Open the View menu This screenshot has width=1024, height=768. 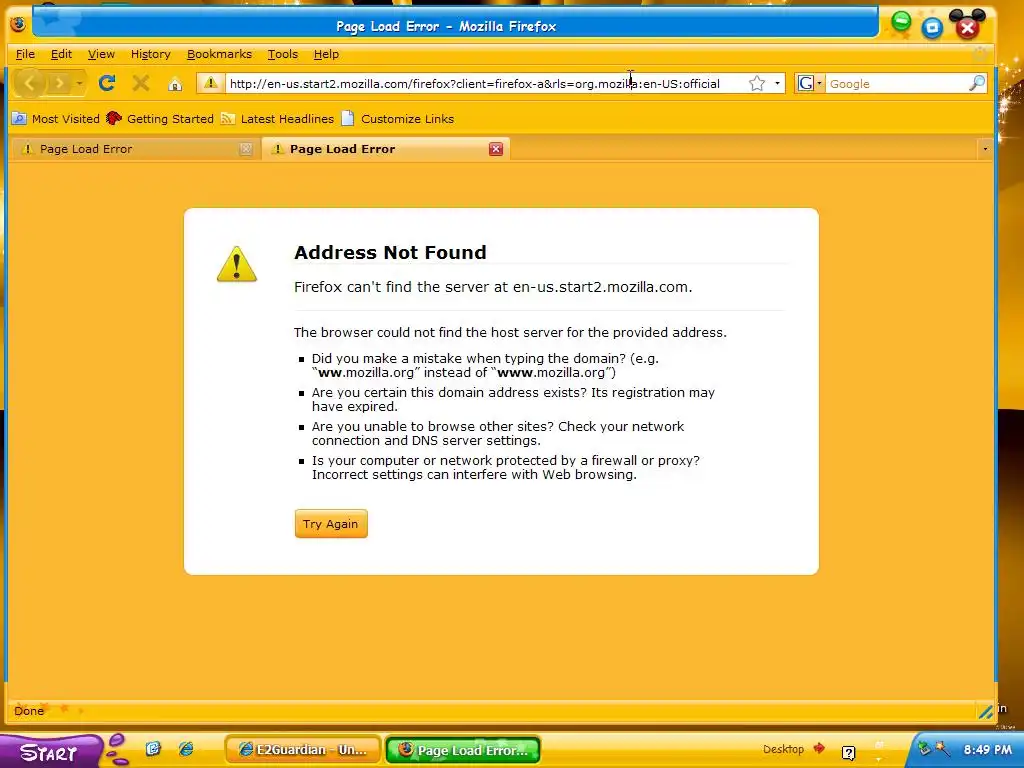tap(101, 54)
